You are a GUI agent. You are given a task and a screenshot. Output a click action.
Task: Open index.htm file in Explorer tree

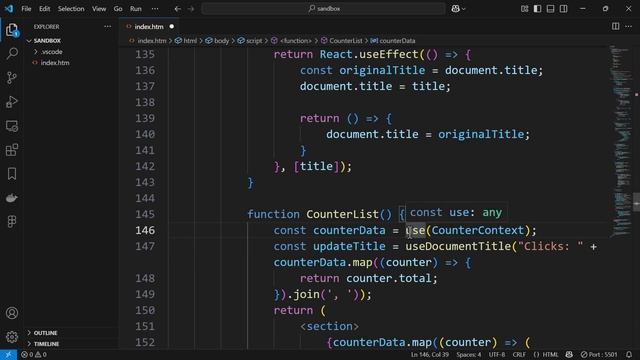pyautogui.click(x=55, y=63)
